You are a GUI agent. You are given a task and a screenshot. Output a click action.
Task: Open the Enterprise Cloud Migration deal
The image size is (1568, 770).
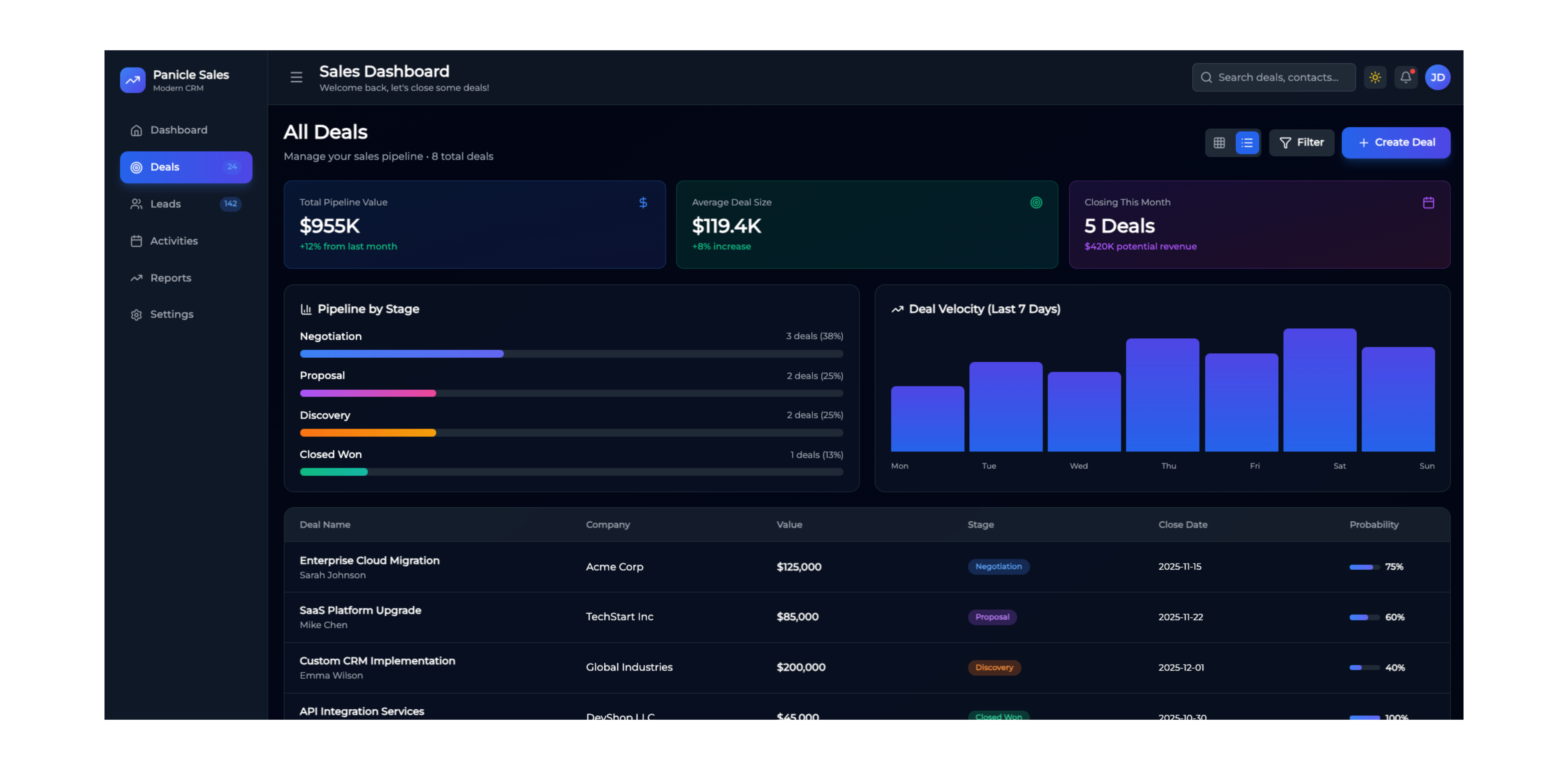click(369, 561)
